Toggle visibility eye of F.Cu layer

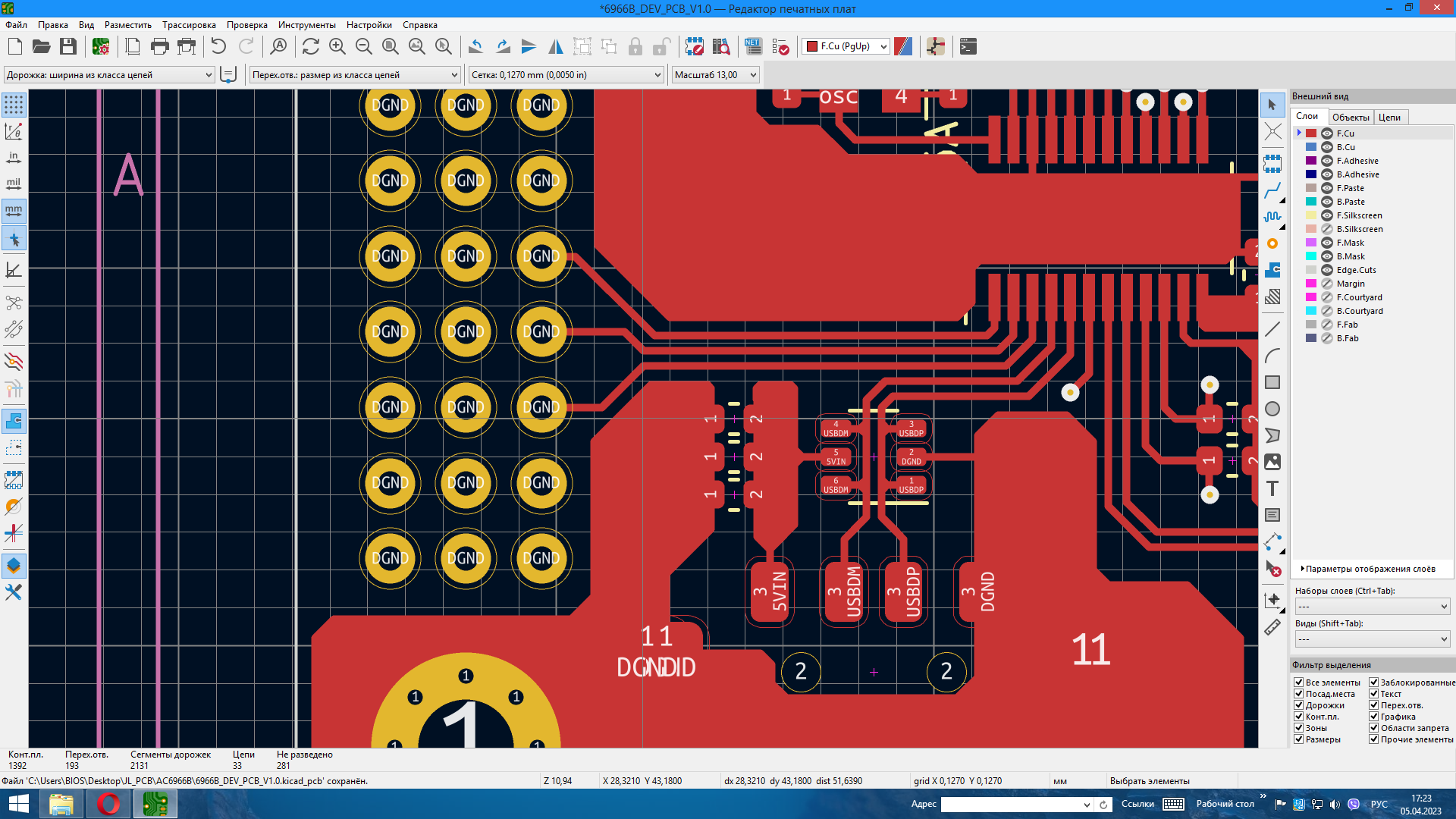[x=1327, y=133]
